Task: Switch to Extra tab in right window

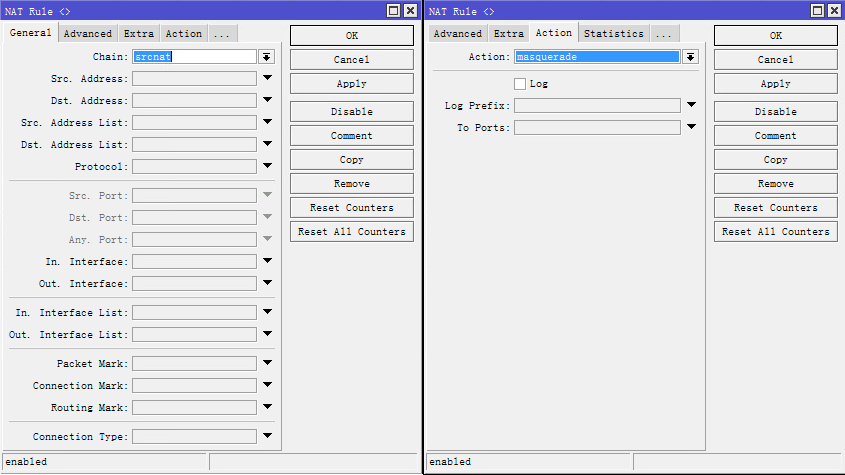Action: click(508, 34)
